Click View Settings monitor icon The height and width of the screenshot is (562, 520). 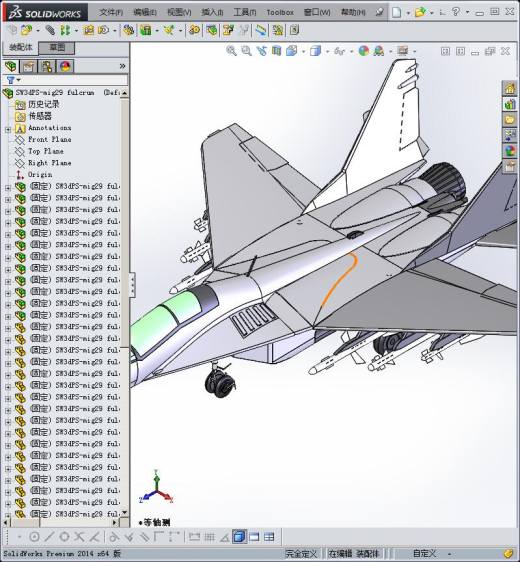(x=402, y=51)
